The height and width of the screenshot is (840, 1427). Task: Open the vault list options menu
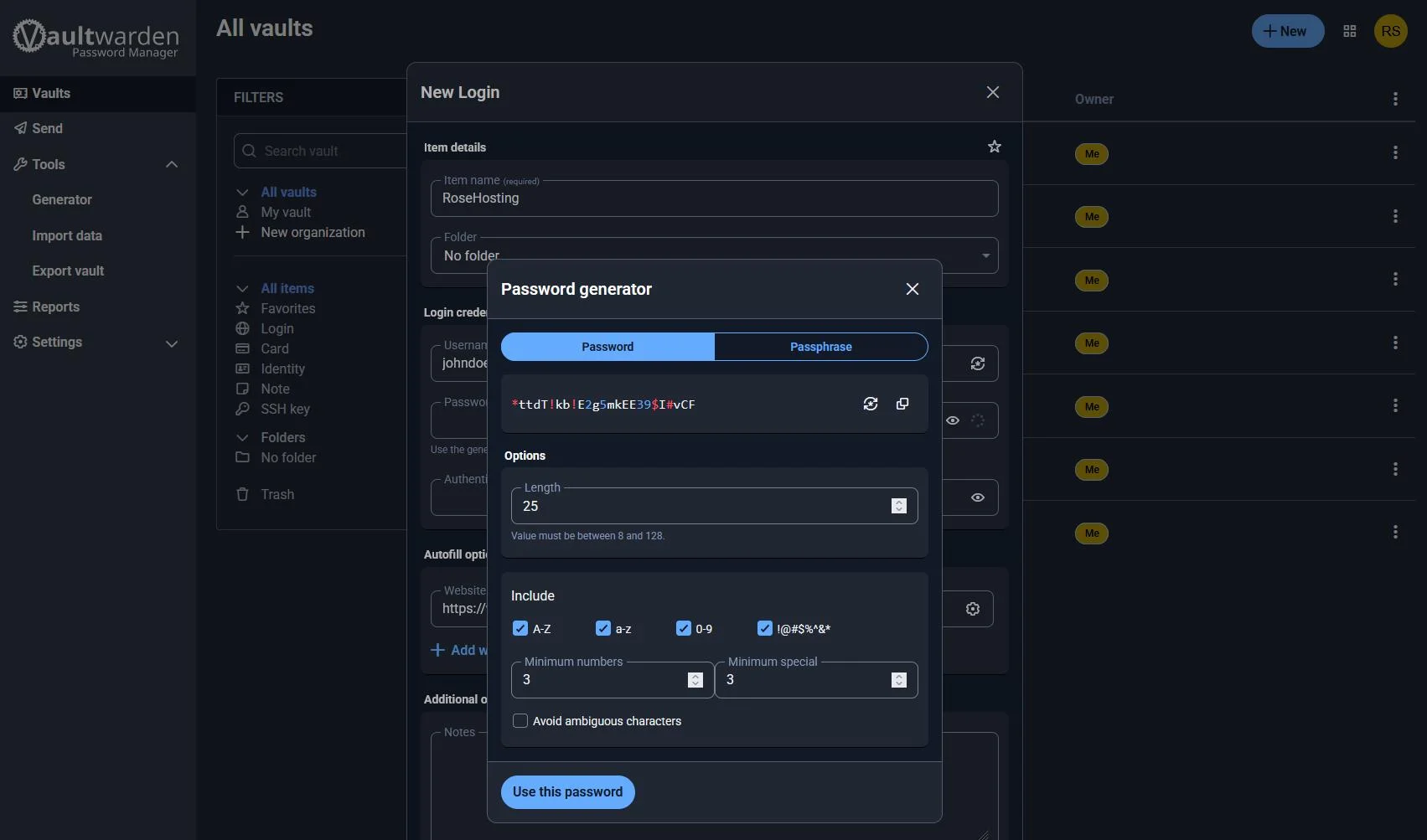(x=1394, y=99)
